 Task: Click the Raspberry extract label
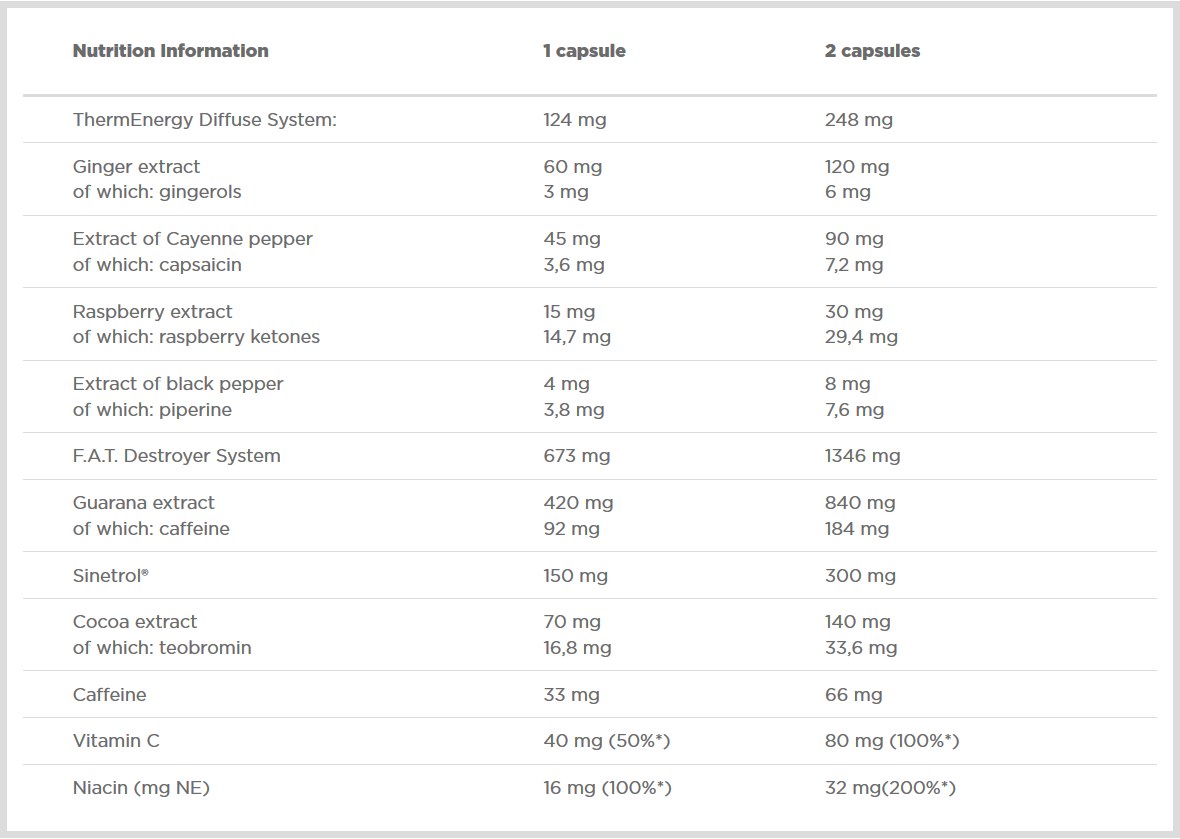click(x=152, y=312)
